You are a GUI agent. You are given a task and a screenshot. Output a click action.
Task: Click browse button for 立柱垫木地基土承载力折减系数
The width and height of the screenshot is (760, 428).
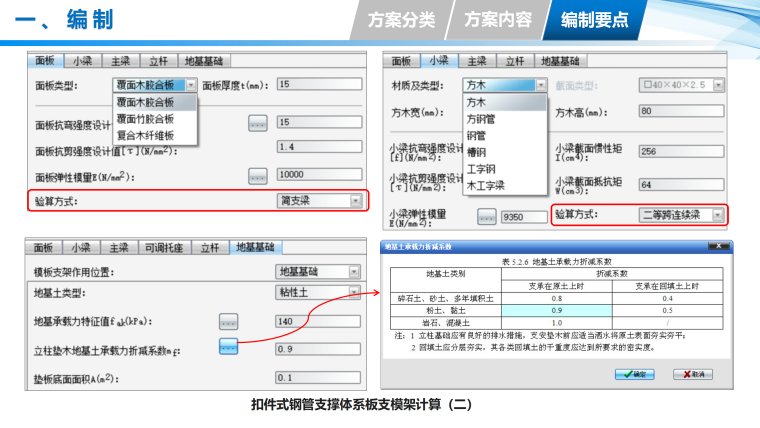point(229,346)
